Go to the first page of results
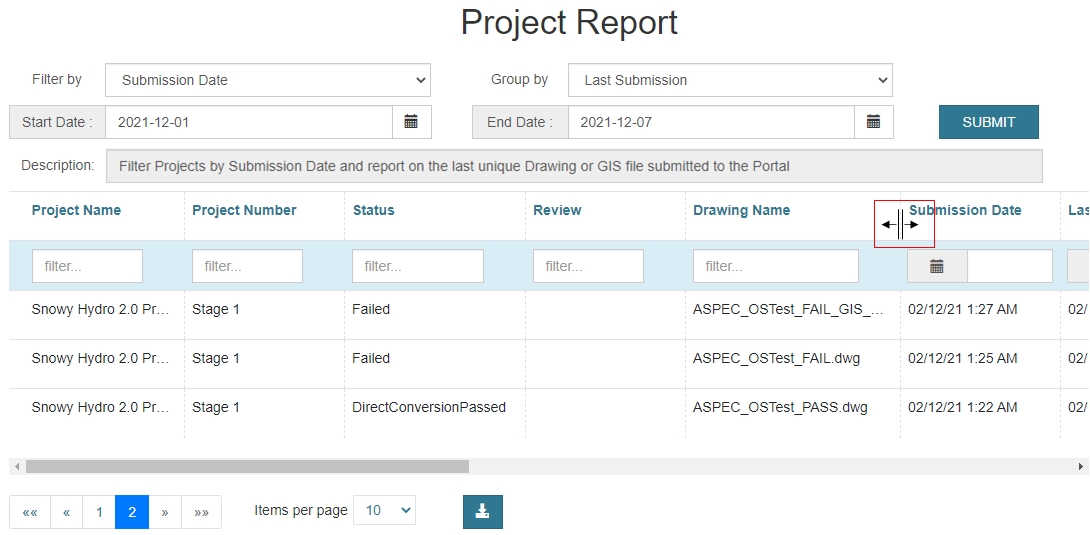Viewport: 1090px width, 535px height. tap(30, 512)
